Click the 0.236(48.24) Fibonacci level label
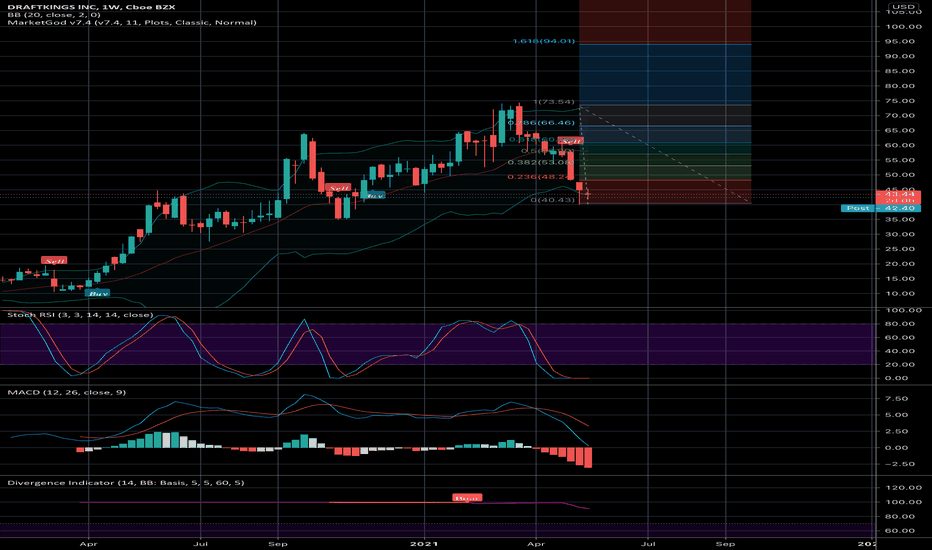Image resolution: width=932 pixels, height=550 pixels. tap(541, 177)
